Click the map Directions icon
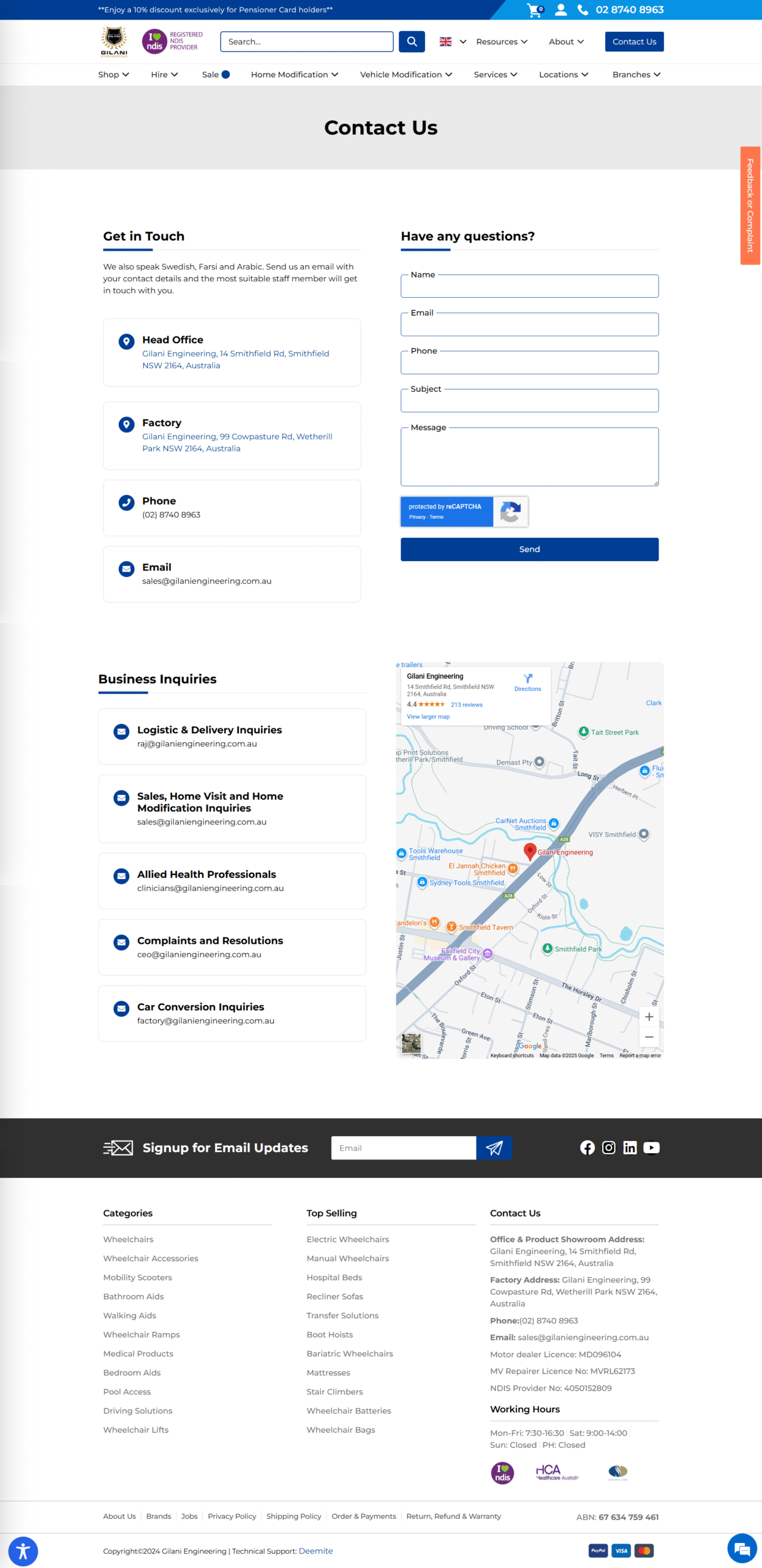This screenshot has width=762, height=1568. (x=528, y=678)
